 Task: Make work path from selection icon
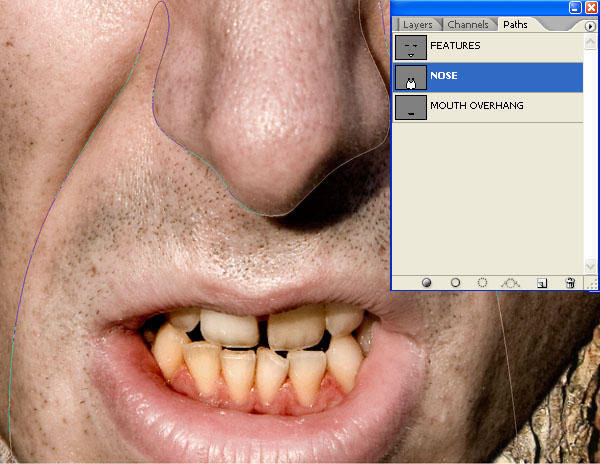click(511, 283)
